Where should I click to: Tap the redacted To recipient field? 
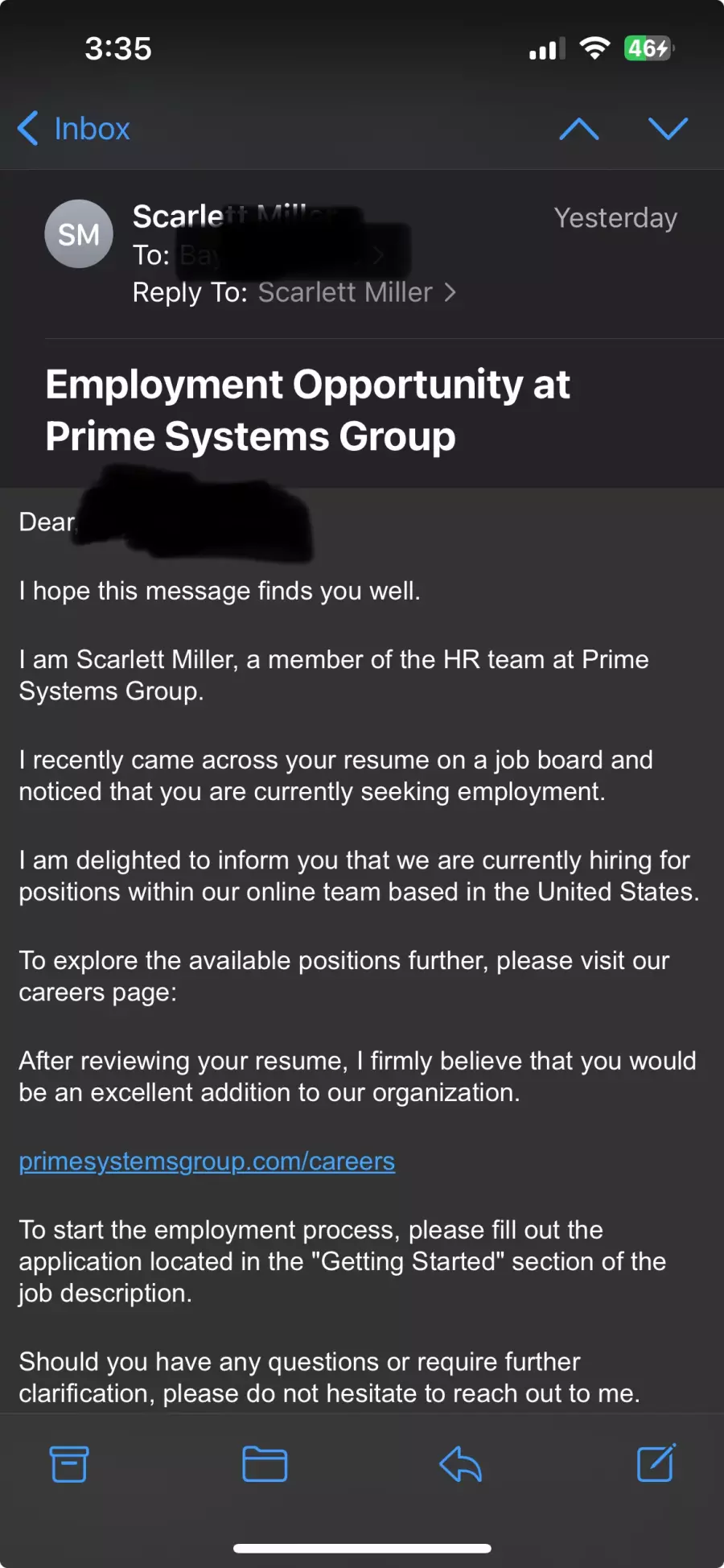pos(294,255)
